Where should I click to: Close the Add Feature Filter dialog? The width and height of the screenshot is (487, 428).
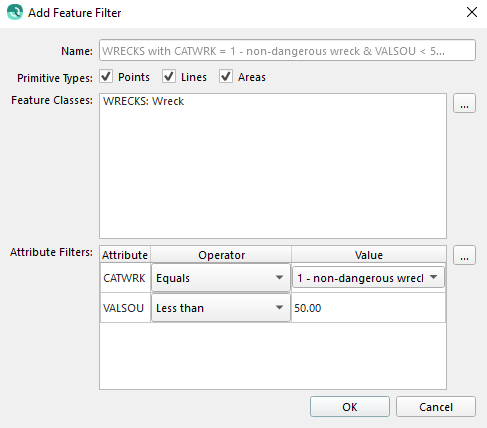(472, 12)
